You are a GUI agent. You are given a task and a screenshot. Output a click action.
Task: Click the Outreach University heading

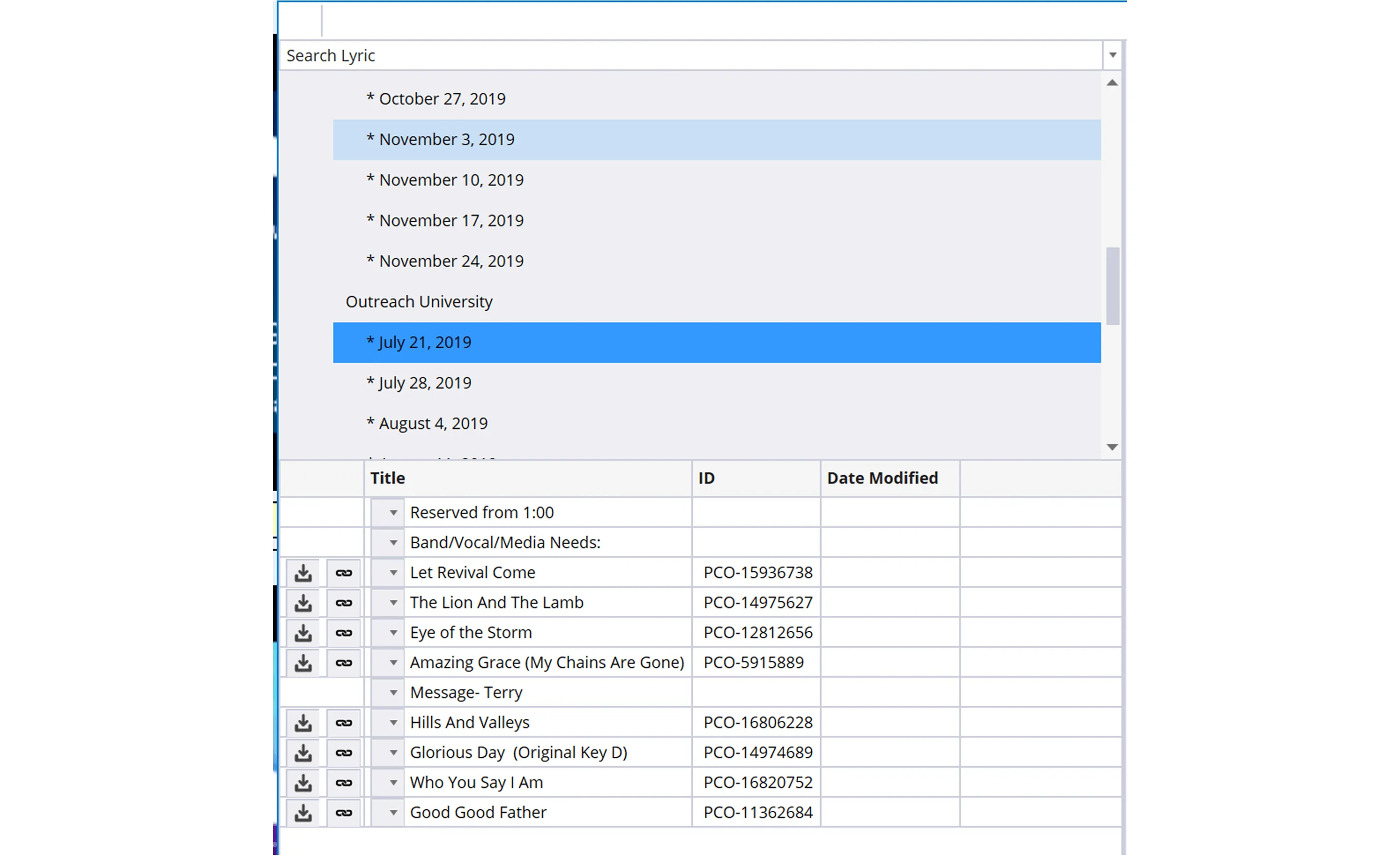coord(419,301)
